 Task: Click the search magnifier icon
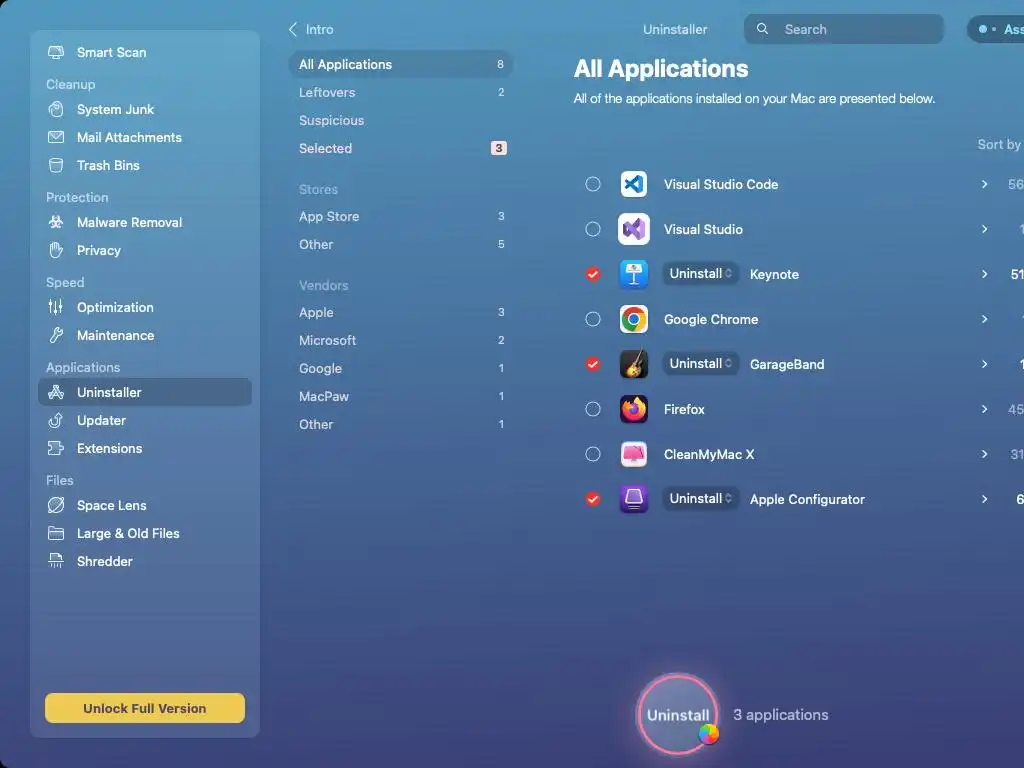point(762,29)
